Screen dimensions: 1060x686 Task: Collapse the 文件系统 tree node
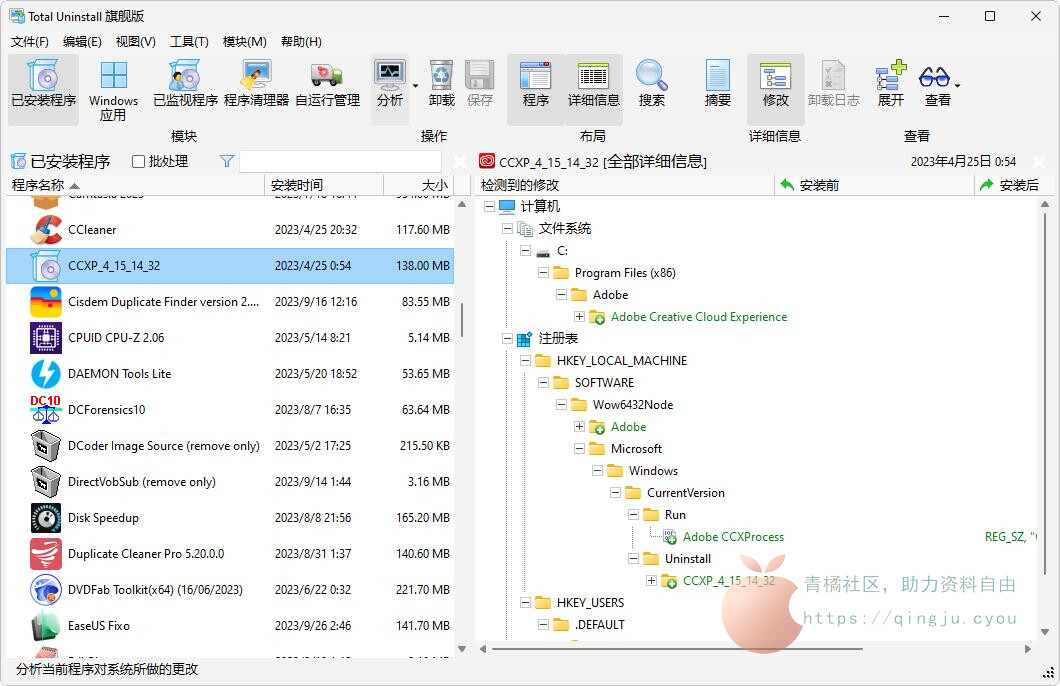point(507,229)
